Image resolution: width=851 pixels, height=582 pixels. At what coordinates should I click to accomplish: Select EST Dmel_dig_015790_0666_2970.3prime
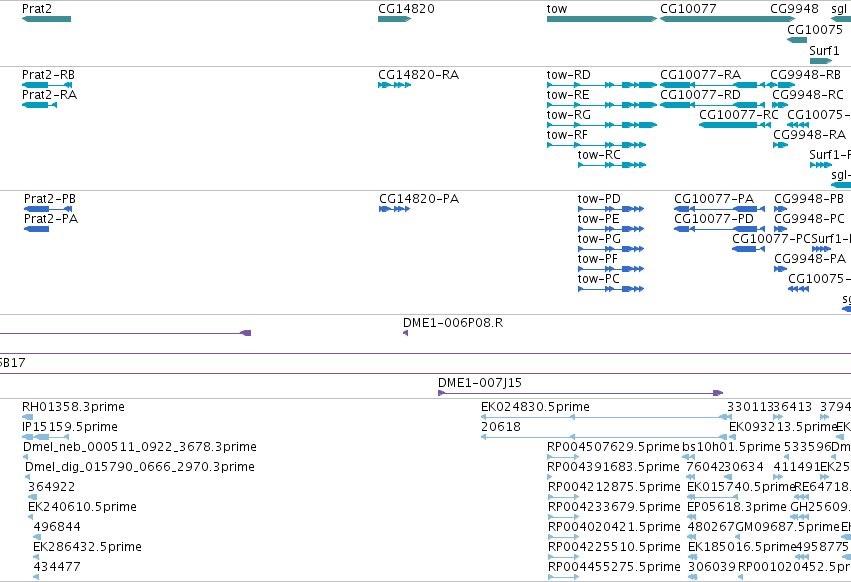click(x=28, y=477)
